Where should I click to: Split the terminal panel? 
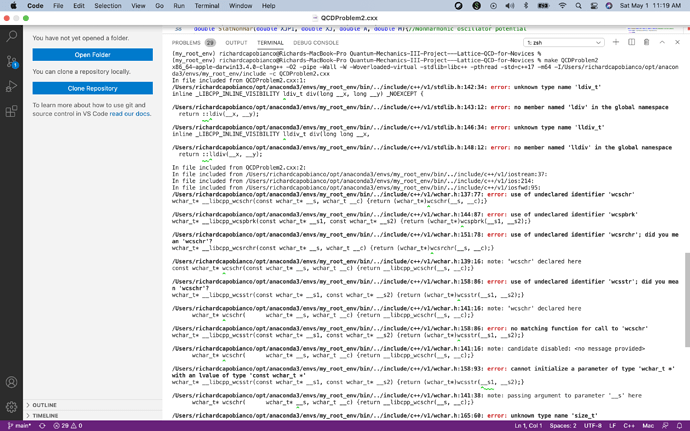631,42
